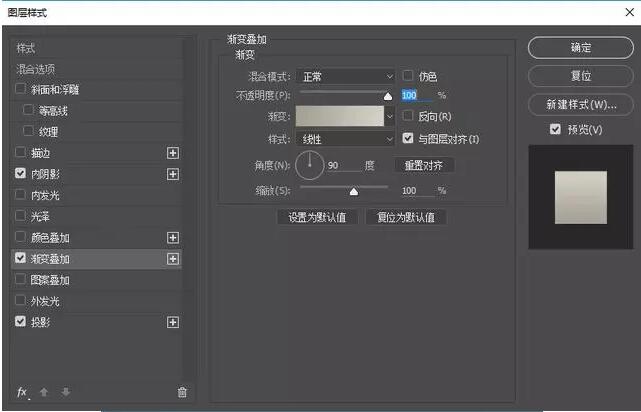This screenshot has height=412, width=641.
Task: Click the 复位为默认值 button
Action: pos(406,217)
